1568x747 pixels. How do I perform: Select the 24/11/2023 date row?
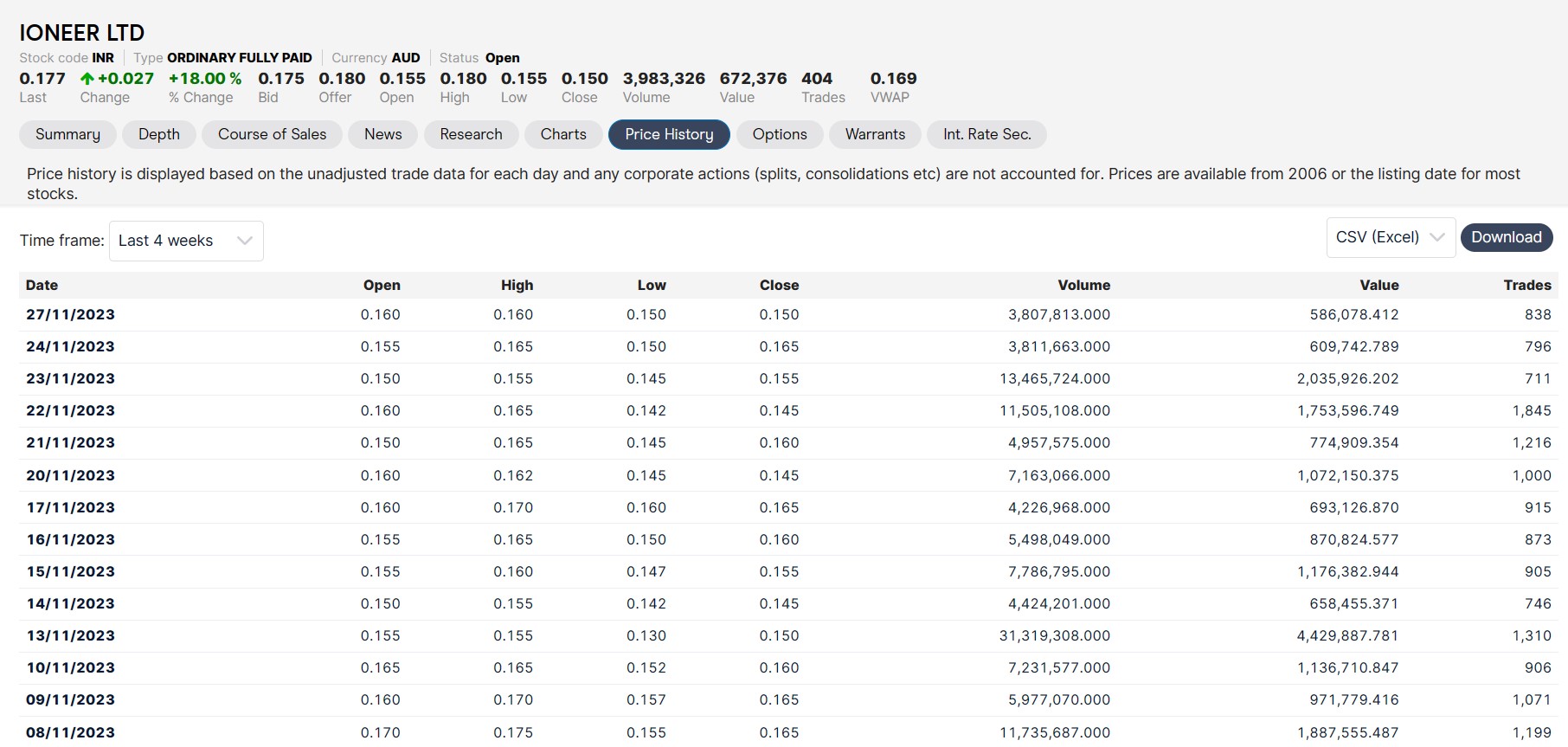pos(788,346)
